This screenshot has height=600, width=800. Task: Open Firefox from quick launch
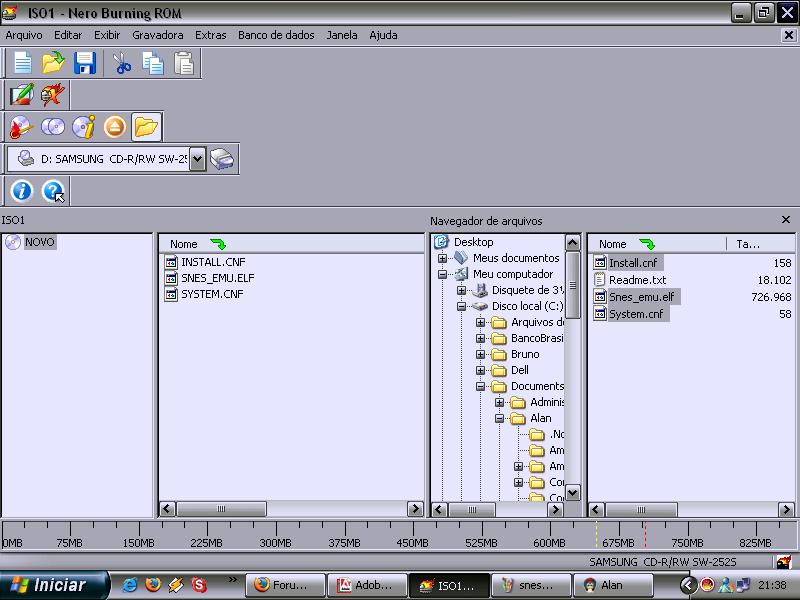153,585
